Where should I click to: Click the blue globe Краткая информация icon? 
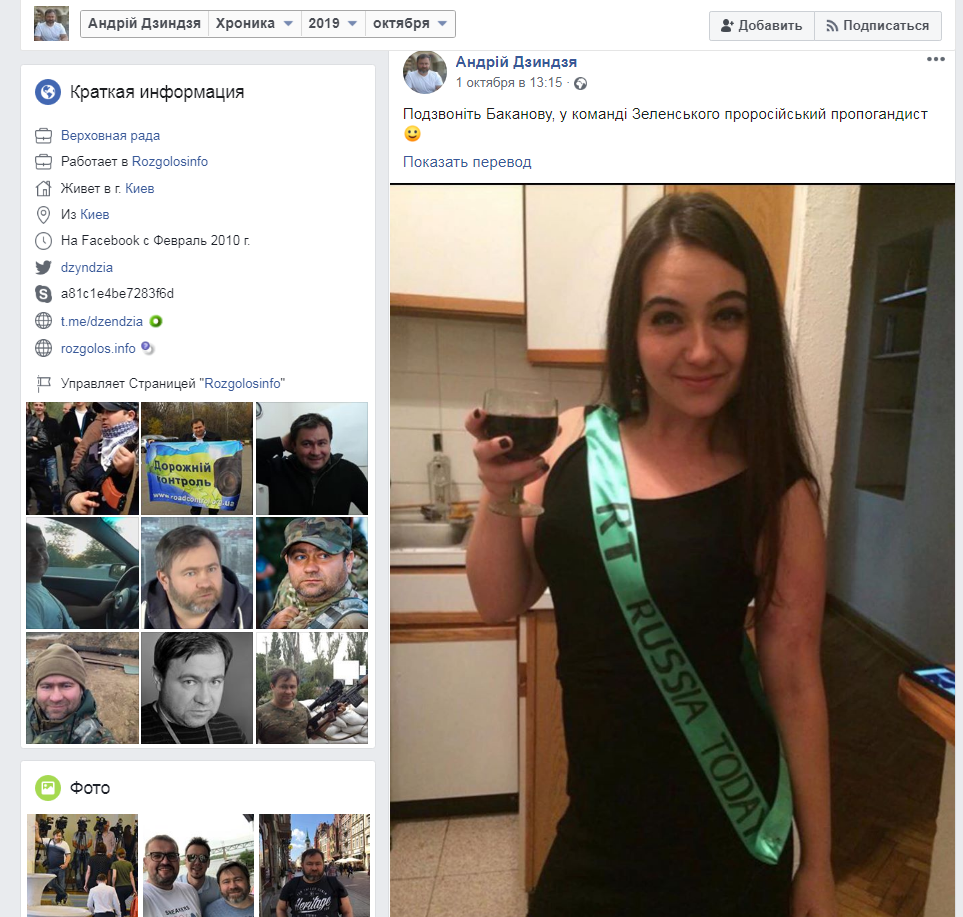click(x=48, y=93)
